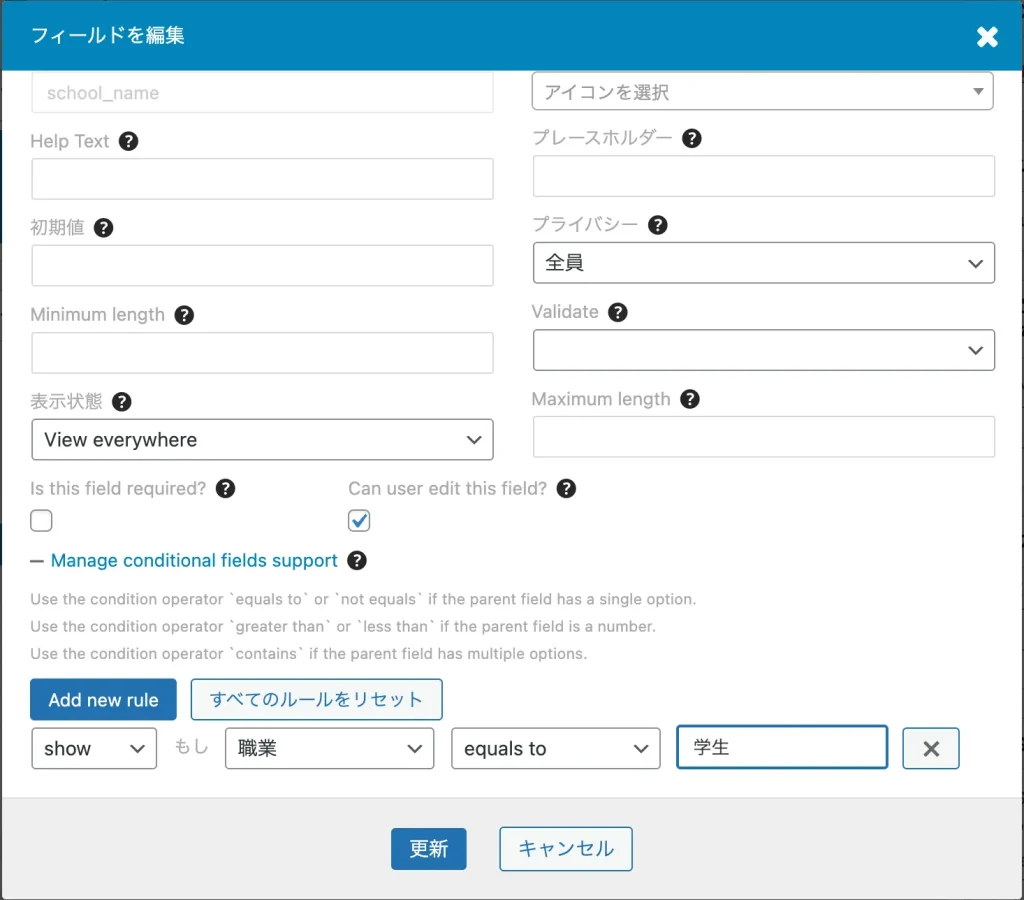Click the Minimum length help icon
Viewport: 1024px width, 900px height.
[184, 315]
